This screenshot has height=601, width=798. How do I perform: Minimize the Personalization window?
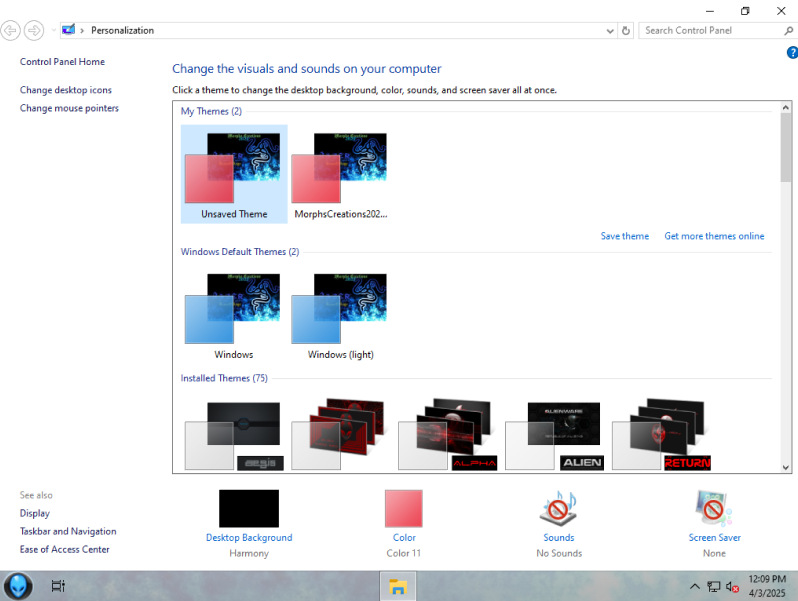710,11
